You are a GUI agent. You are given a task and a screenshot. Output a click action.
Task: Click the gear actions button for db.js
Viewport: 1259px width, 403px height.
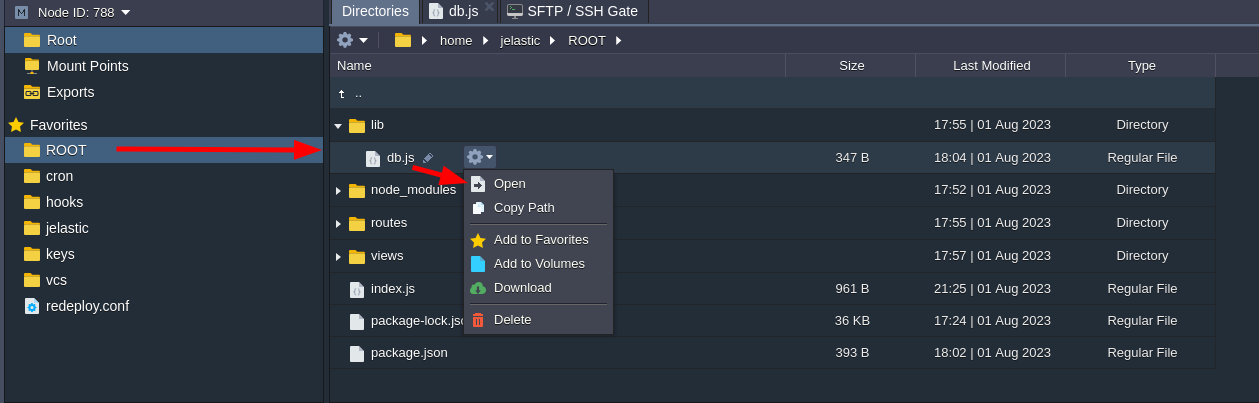479,157
